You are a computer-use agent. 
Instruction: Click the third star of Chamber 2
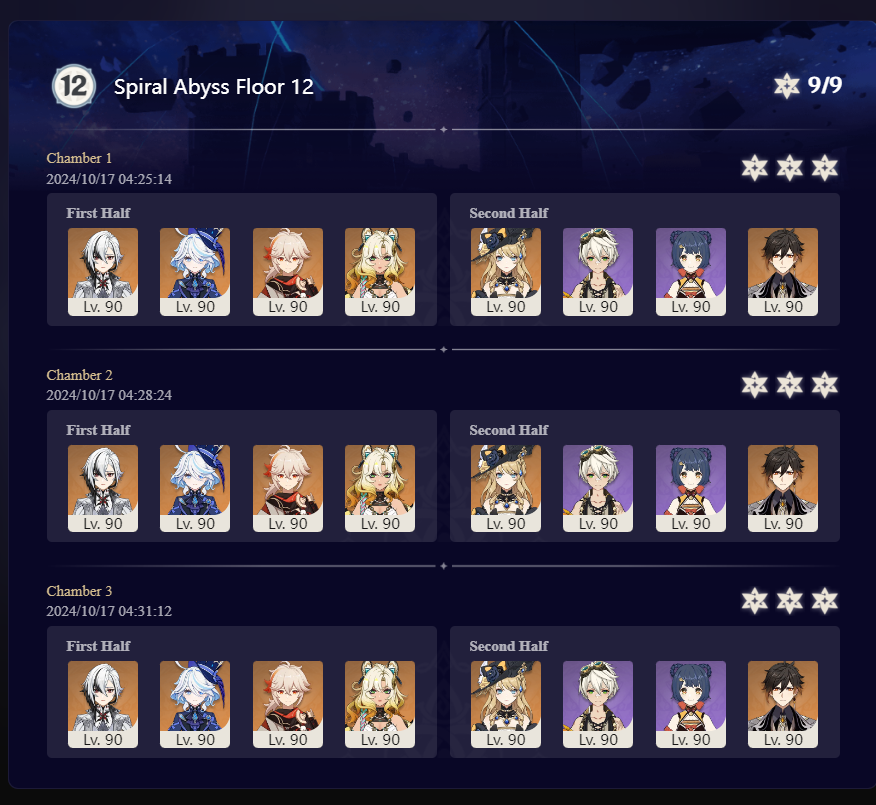click(x=825, y=384)
